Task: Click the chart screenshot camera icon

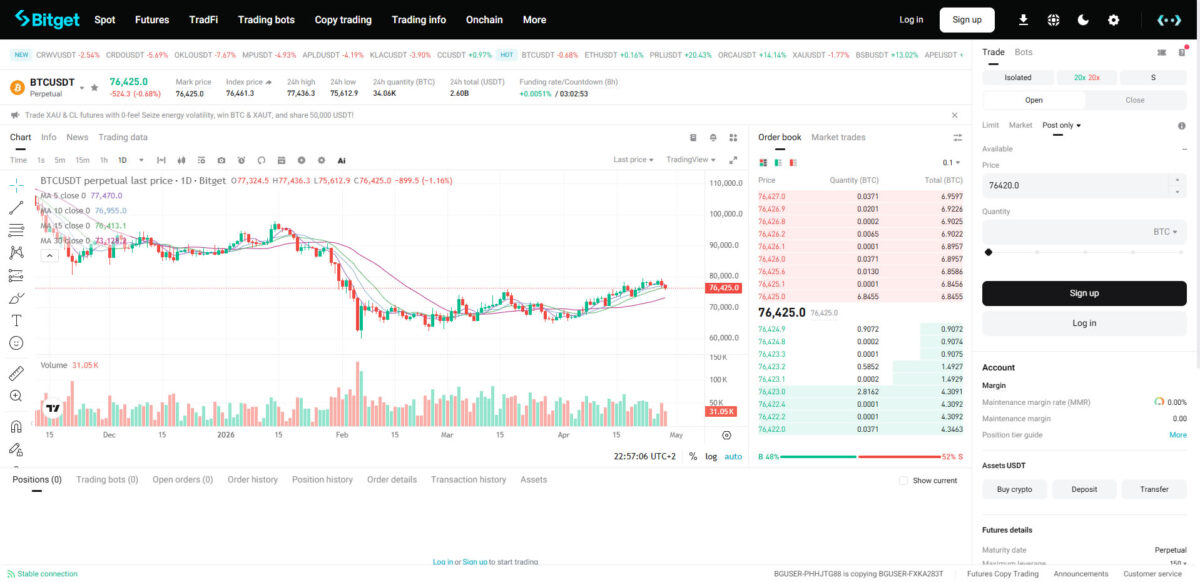Action: 221,160
